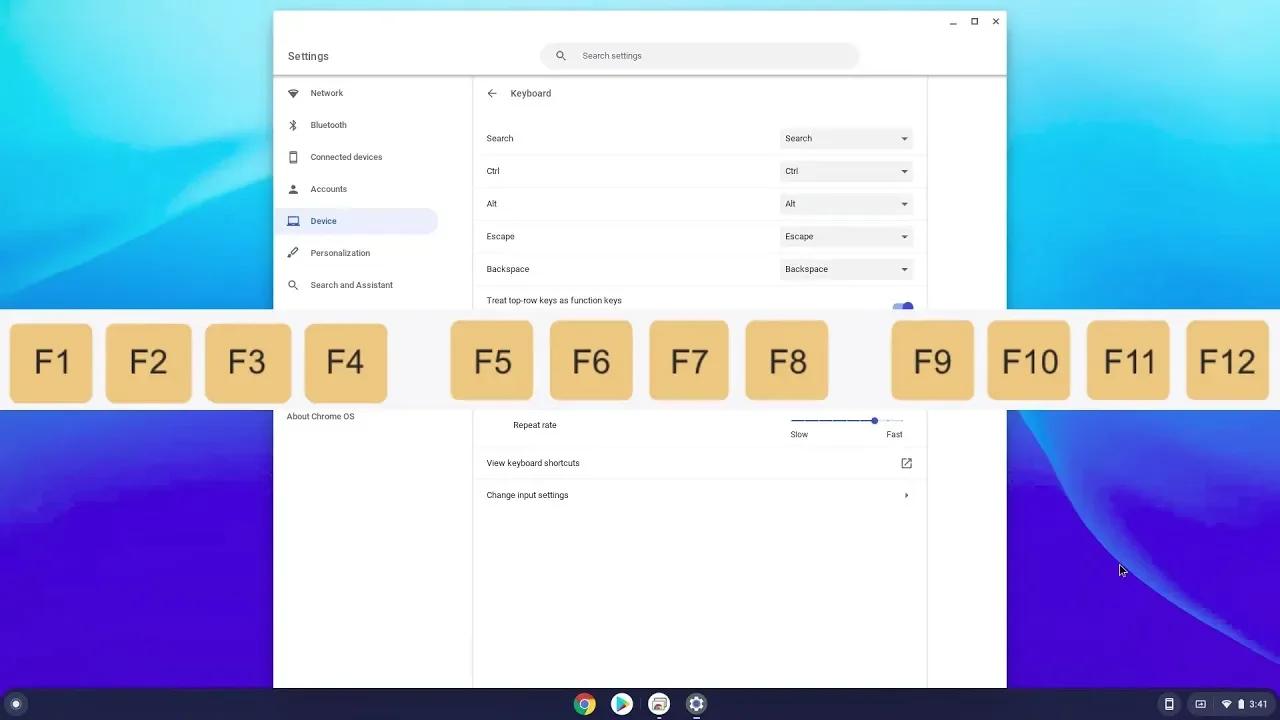Switch to Personalization settings section

click(340, 253)
